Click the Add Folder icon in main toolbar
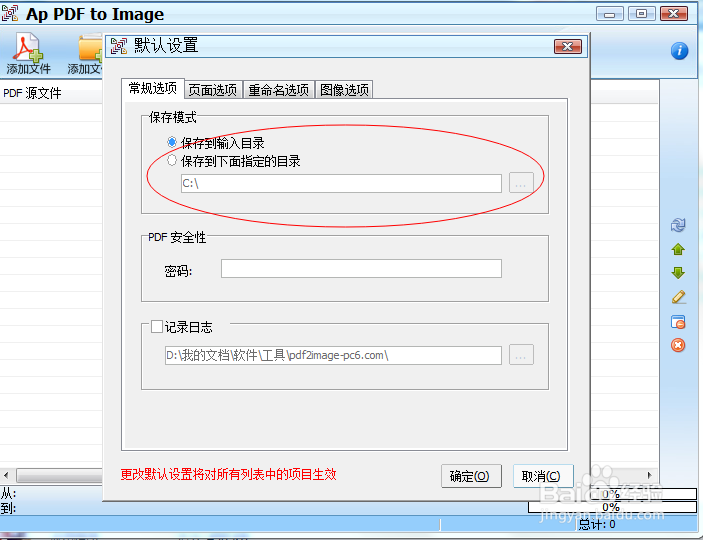Viewport: 703px width, 540px height. point(90,47)
